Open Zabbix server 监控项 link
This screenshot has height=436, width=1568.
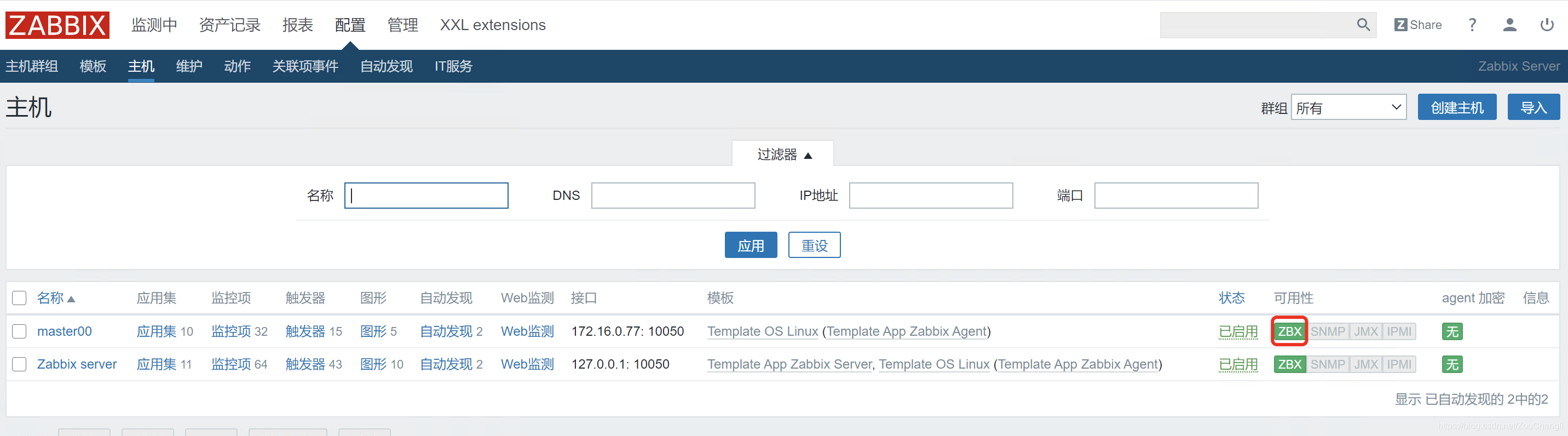230,364
